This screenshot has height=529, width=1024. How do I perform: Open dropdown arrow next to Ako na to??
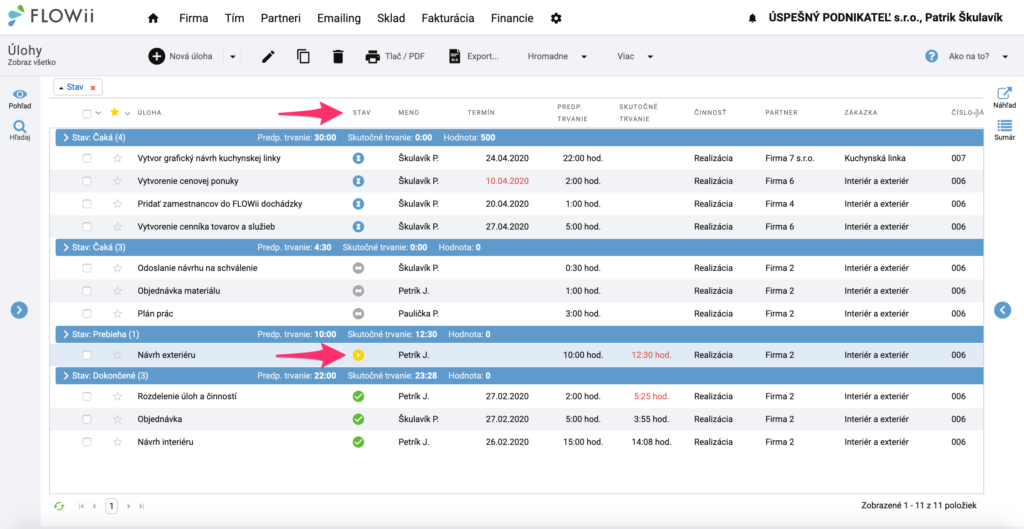[1005, 57]
